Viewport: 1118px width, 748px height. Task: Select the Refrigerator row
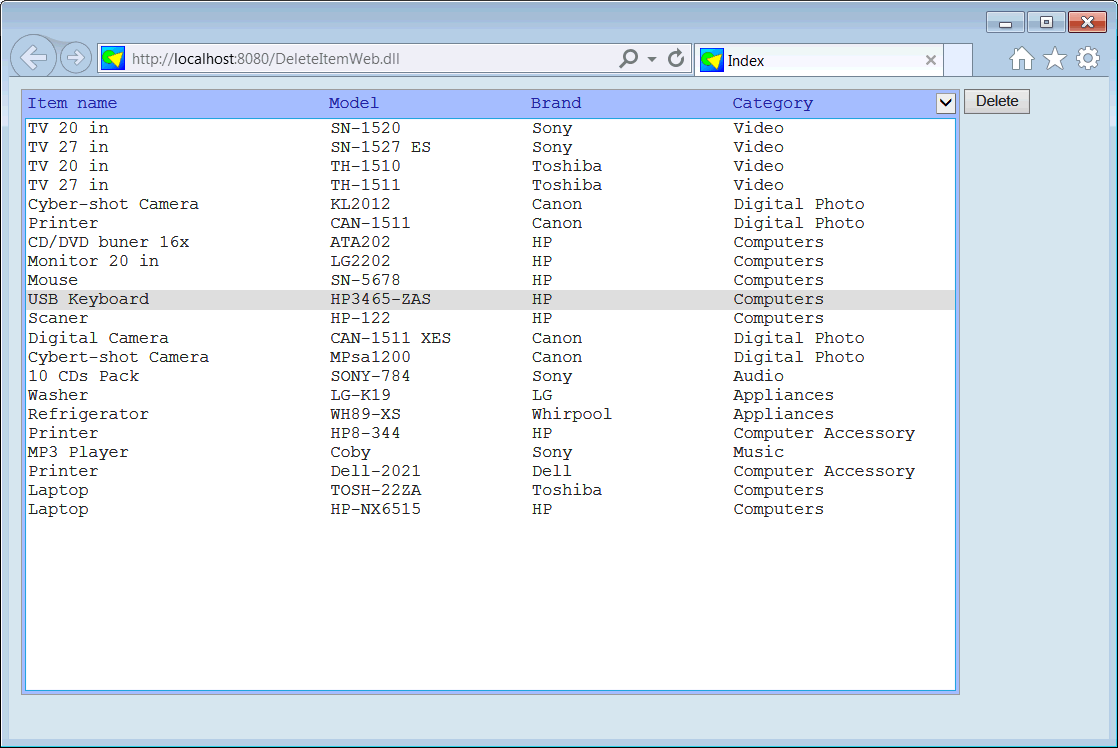[491, 414]
